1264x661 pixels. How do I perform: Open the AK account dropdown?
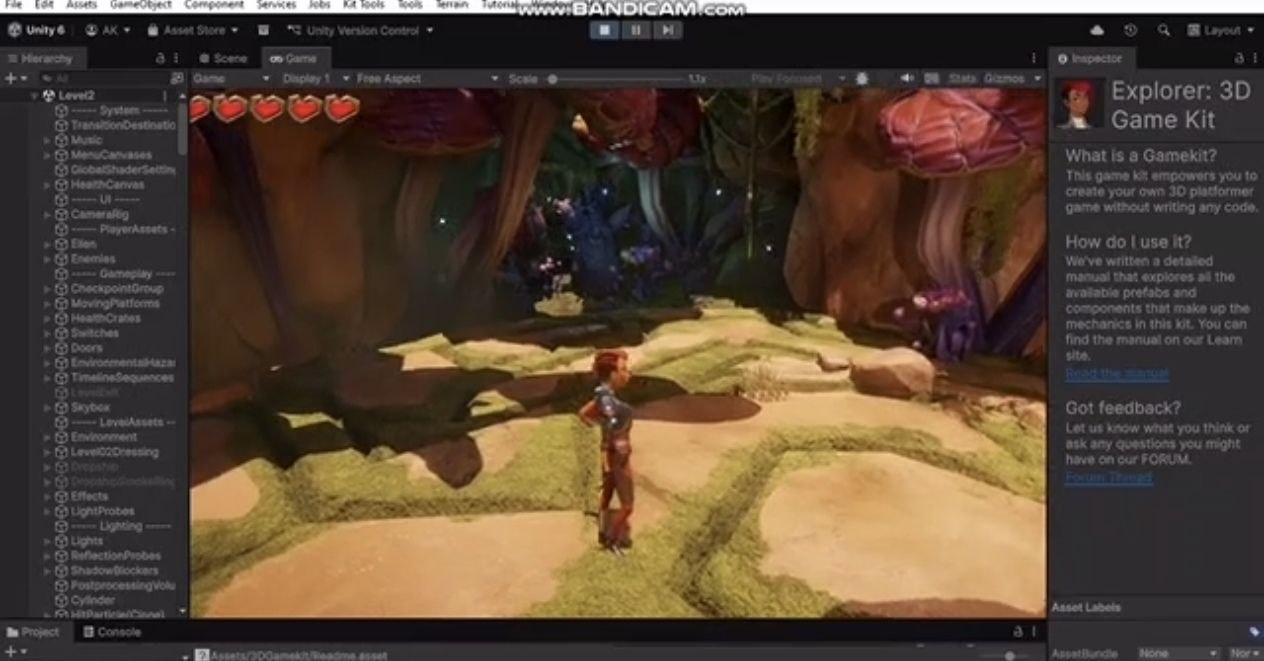[x=108, y=30]
